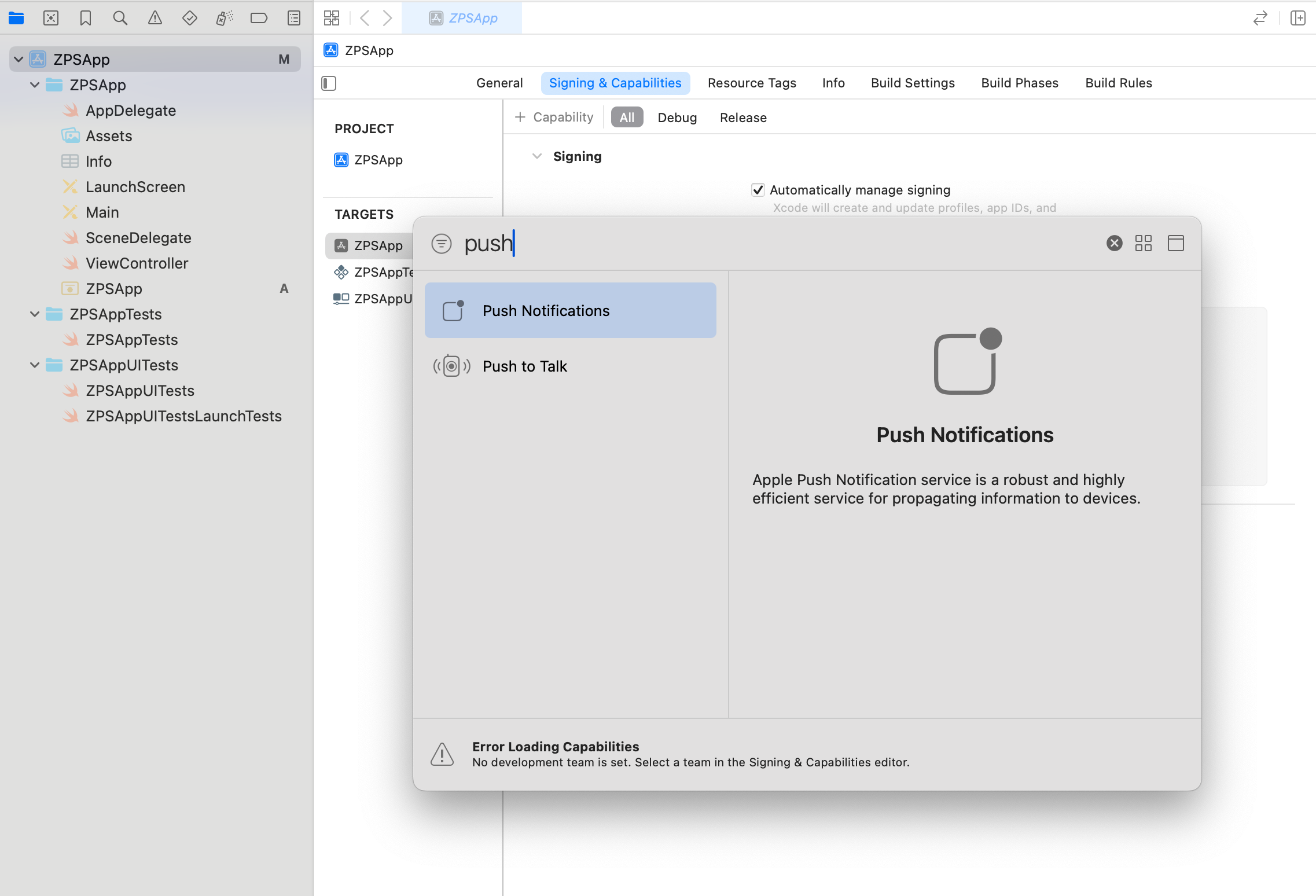Image resolution: width=1316 pixels, height=896 pixels.
Task: Open the breakpoint navigator icon
Action: (259, 18)
